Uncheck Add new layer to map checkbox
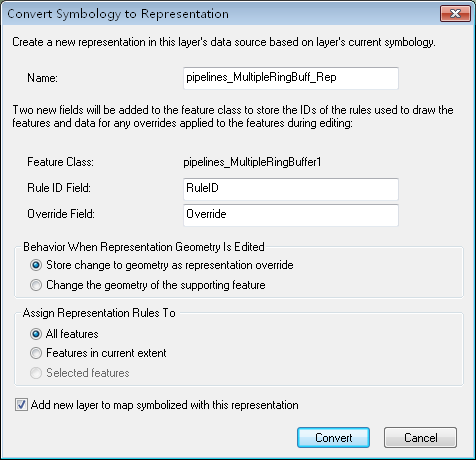The image size is (476, 460). [21, 405]
